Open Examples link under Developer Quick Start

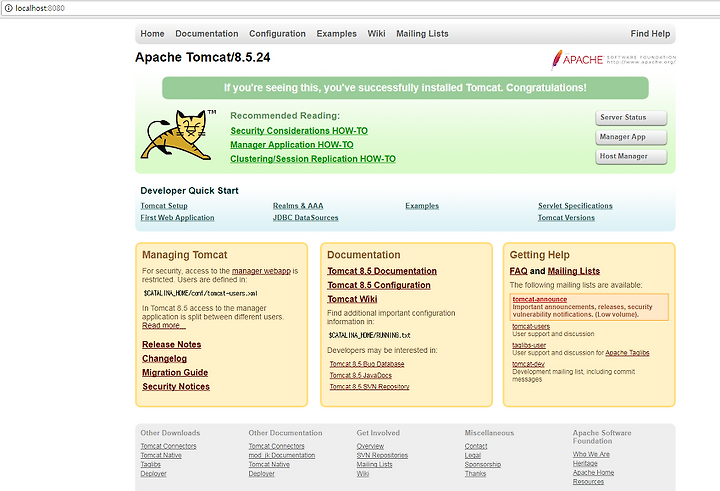pyautogui.click(x=422, y=206)
